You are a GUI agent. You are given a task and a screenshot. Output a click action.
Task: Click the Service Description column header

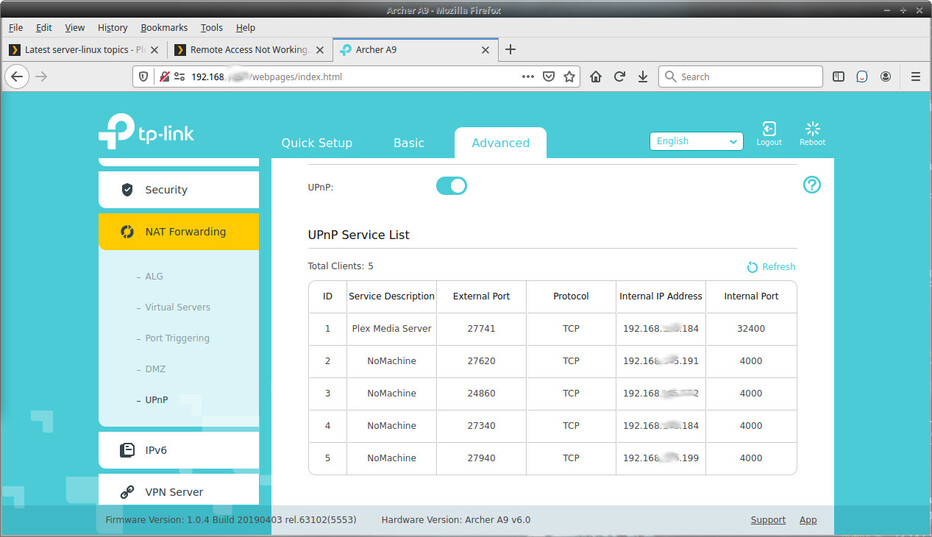coord(392,296)
